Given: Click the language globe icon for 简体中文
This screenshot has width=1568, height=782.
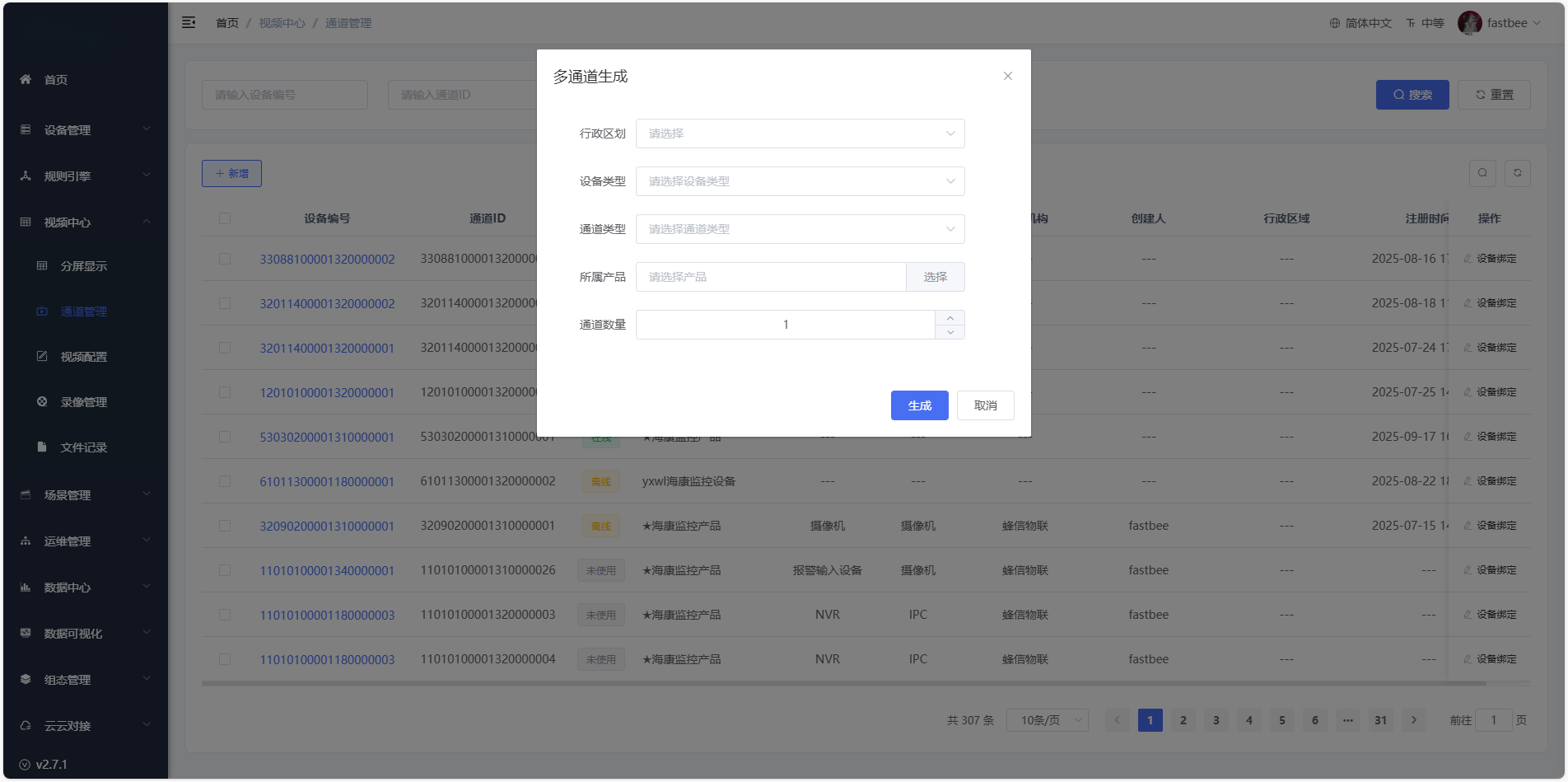Looking at the screenshot, I should (x=1334, y=23).
